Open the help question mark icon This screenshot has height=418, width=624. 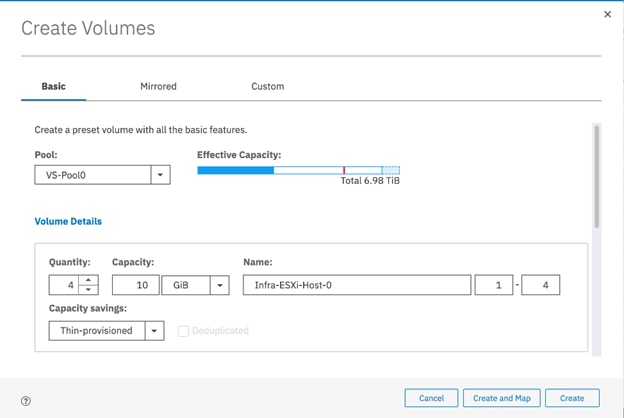point(26,401)
